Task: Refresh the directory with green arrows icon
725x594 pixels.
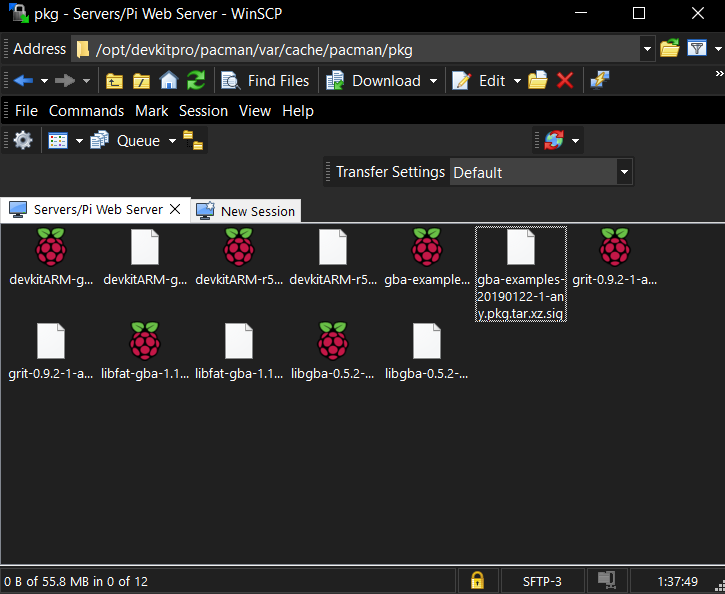Action: tap(196, 81)
